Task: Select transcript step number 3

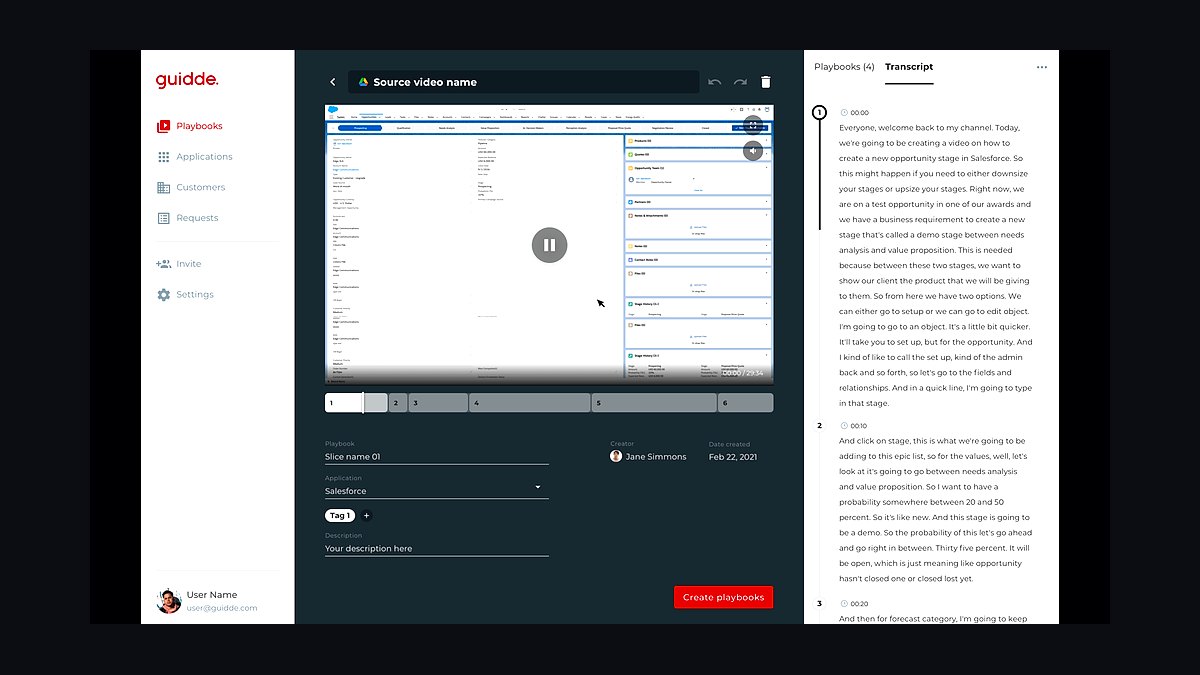Action: [820, 604]
